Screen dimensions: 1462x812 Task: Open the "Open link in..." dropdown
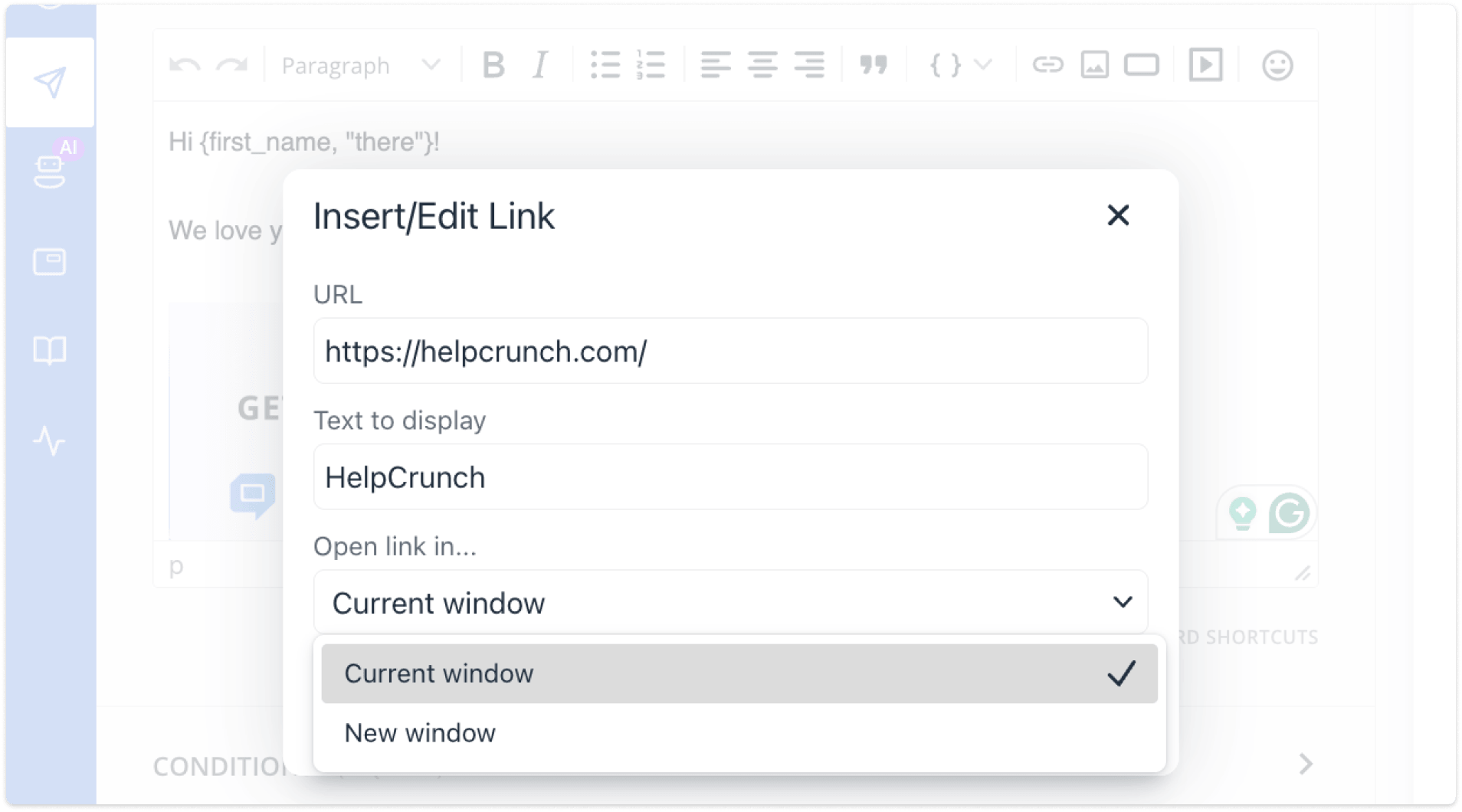[x=730, y=602]
